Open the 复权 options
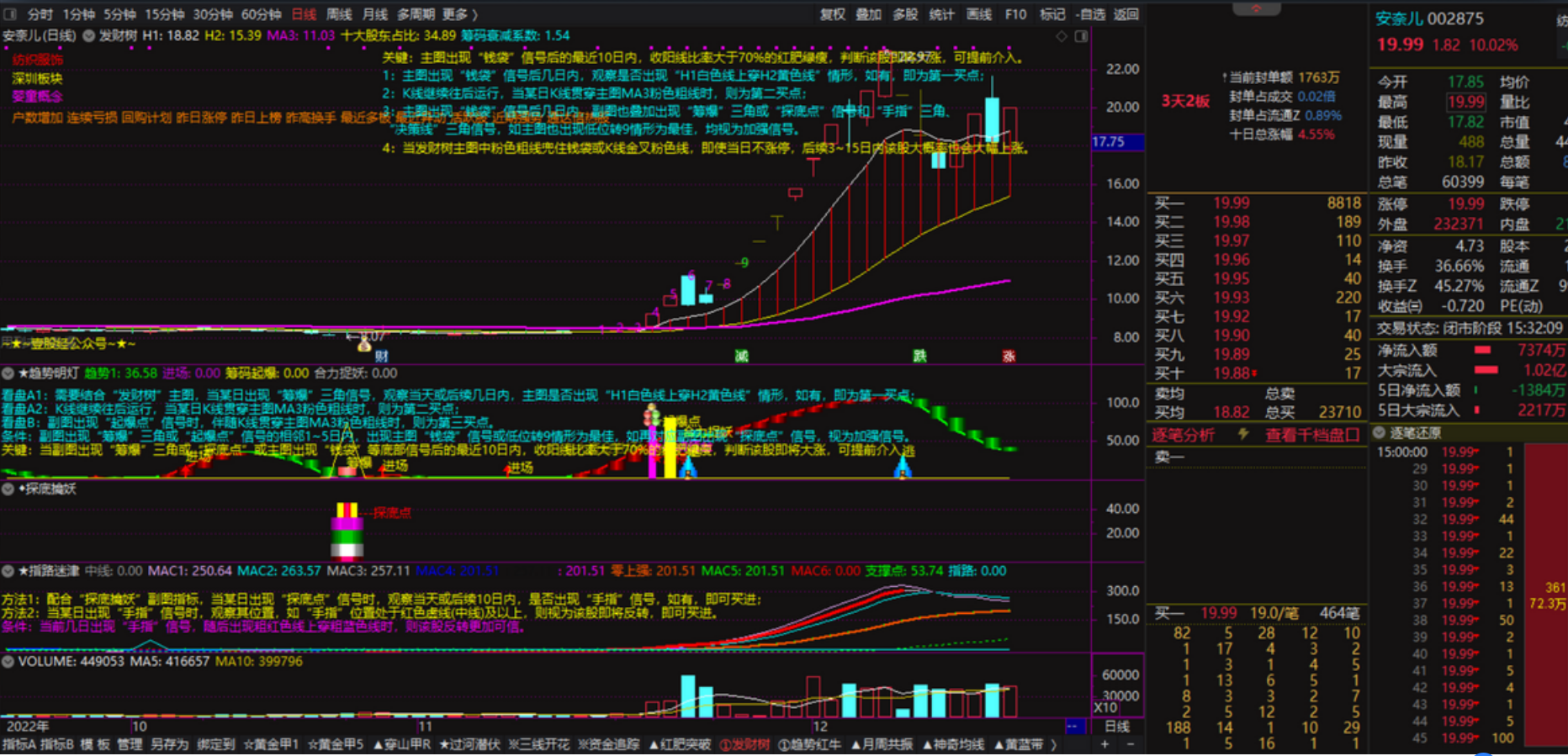This screenshot has width=1568, height=756. [x=833, y=14]
